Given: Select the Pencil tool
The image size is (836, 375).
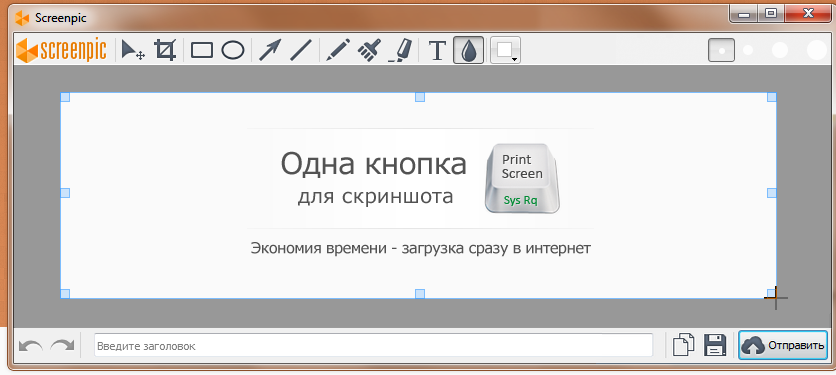Looking at the screenshot, I should [337, 50].
